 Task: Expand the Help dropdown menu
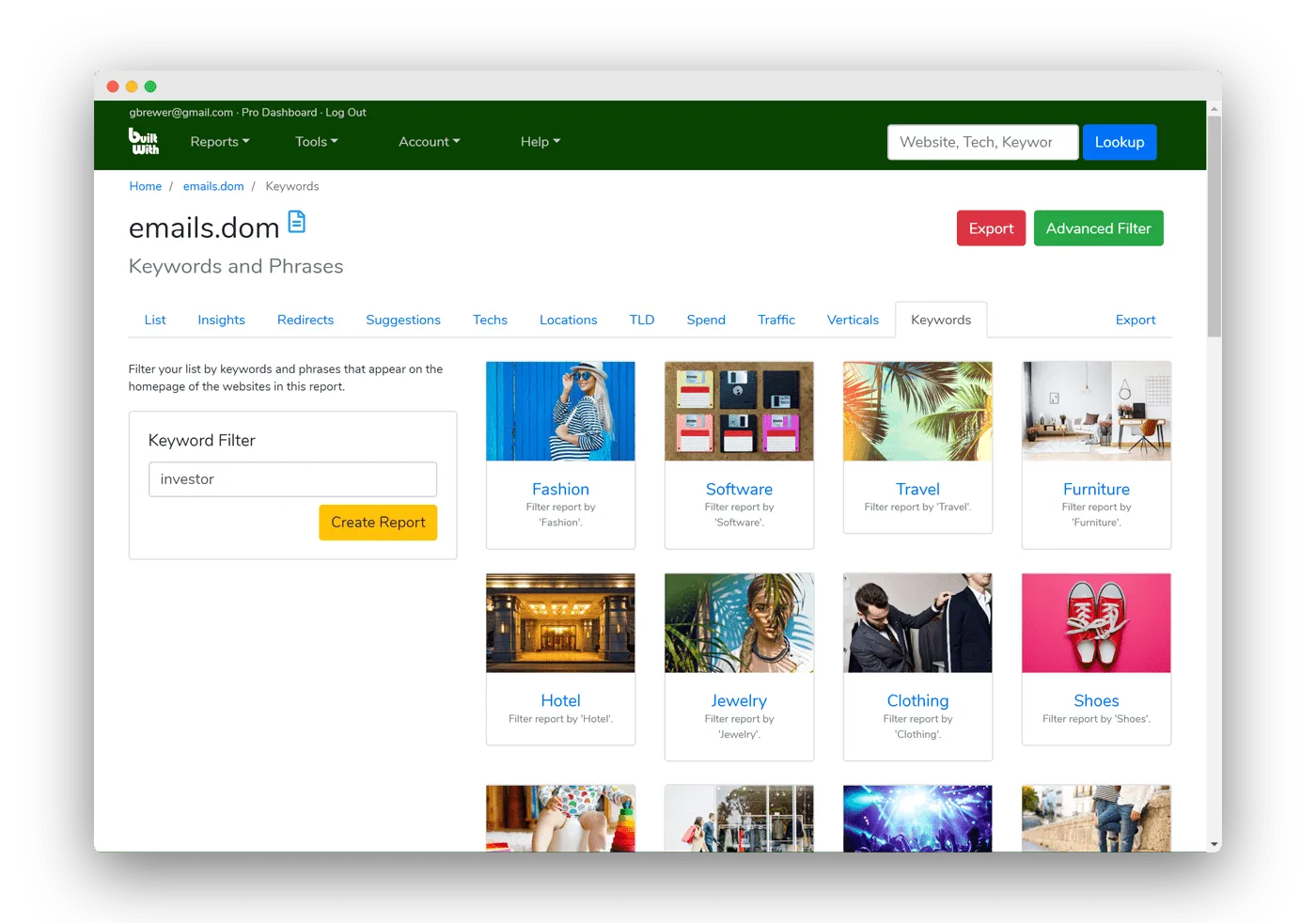pyautogui.click(x=540, y=142)
